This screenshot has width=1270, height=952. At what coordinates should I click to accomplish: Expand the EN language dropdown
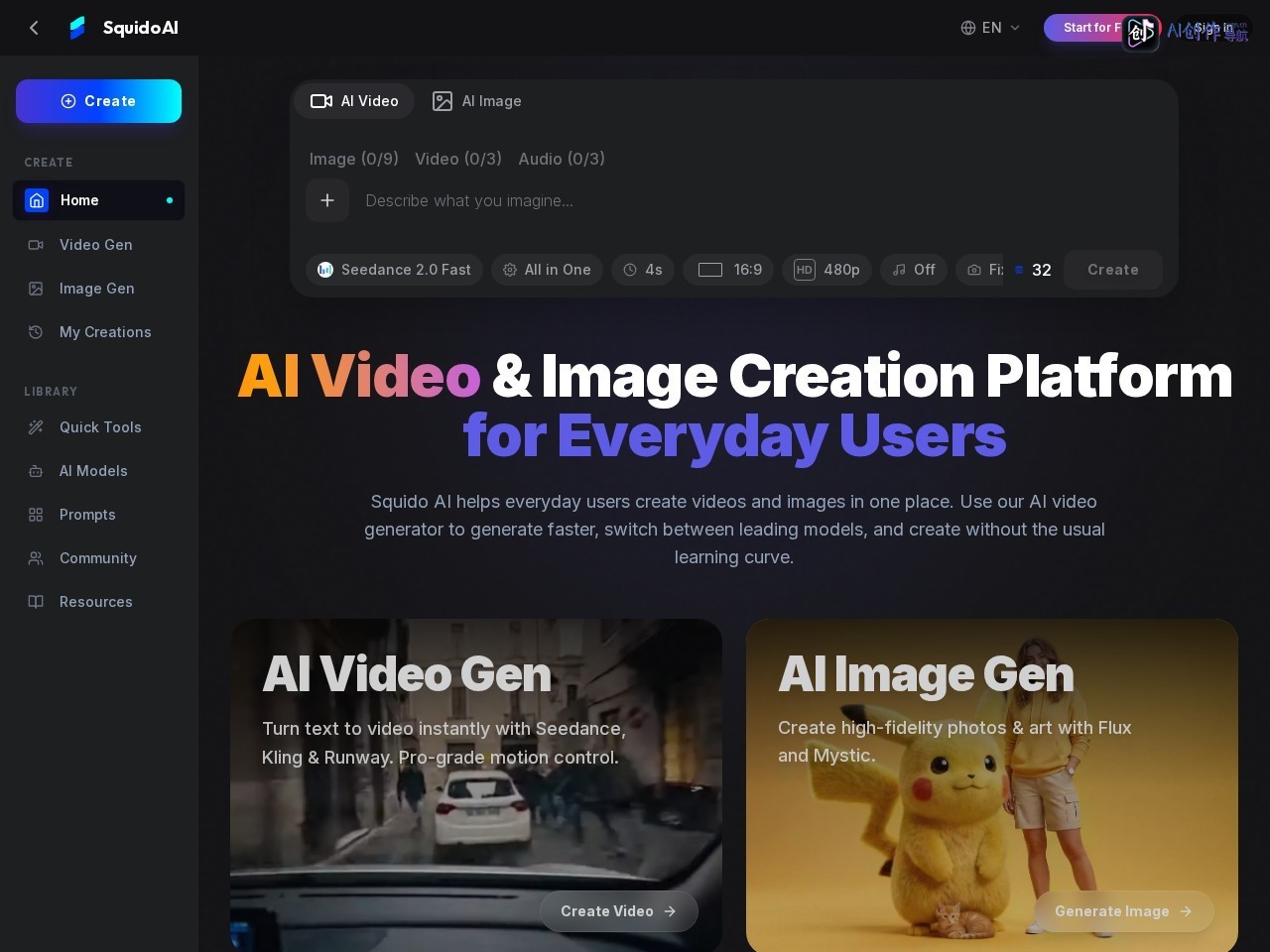(990, 28)
